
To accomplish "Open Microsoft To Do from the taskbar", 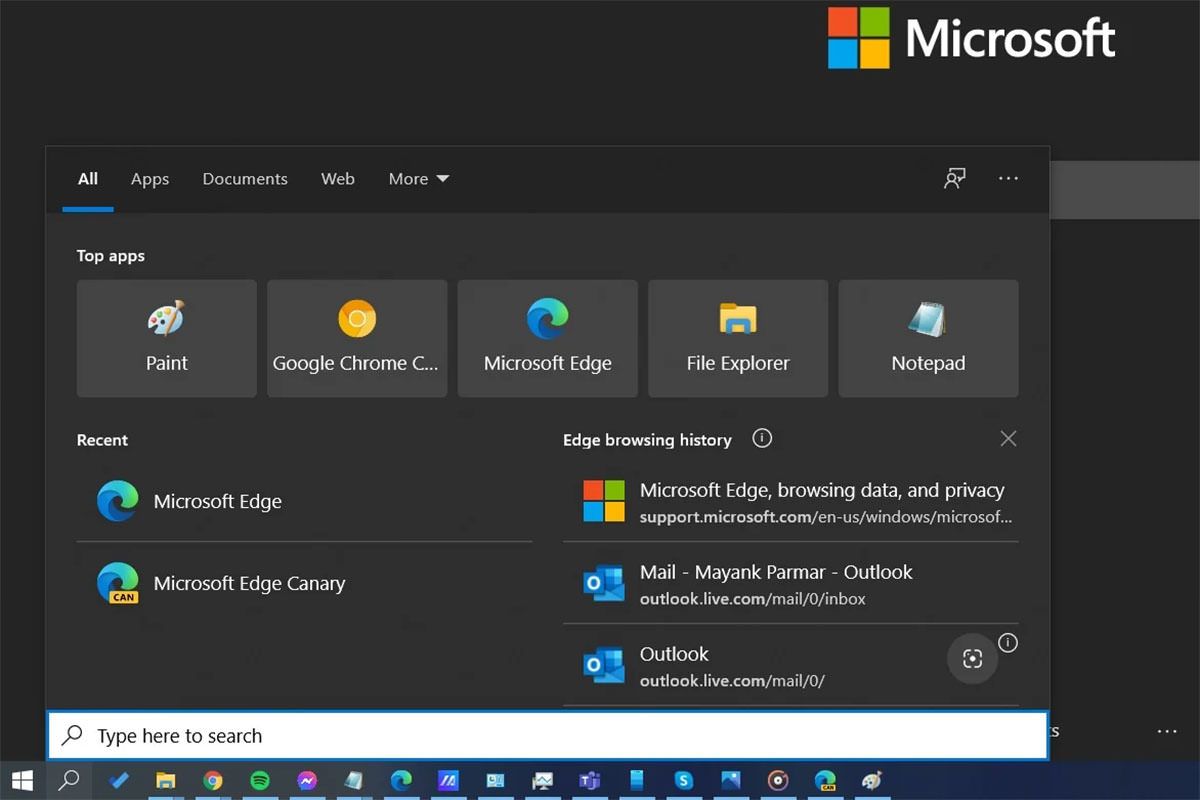I will pyautogui.click(x=119, y=780).
